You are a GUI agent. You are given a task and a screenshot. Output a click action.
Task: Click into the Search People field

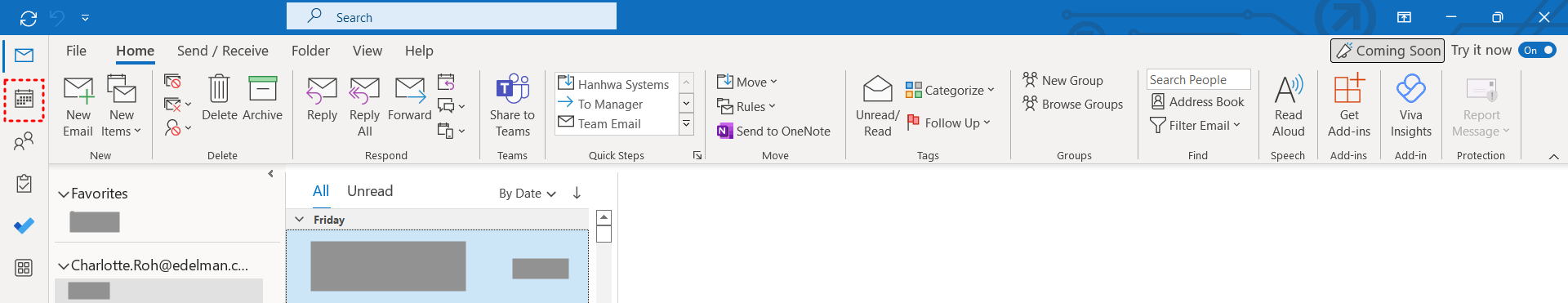[x=1198, y=79]
